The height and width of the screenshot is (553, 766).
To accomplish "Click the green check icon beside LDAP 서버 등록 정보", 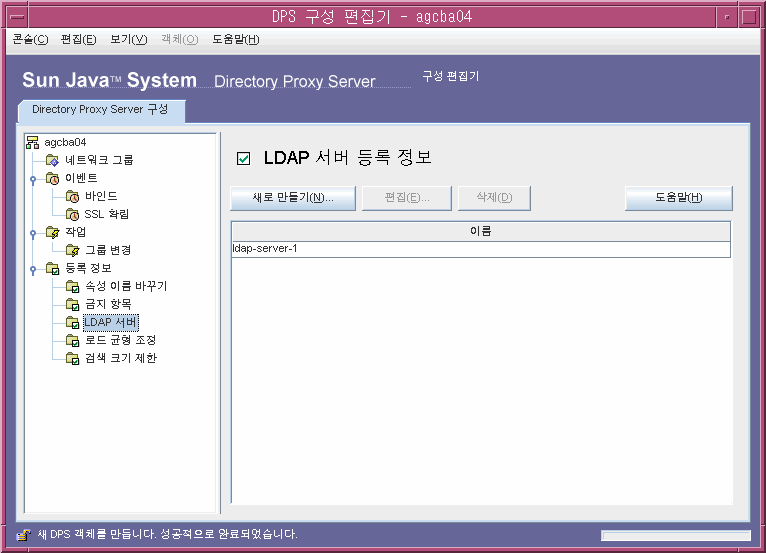I will click(243, 158).
